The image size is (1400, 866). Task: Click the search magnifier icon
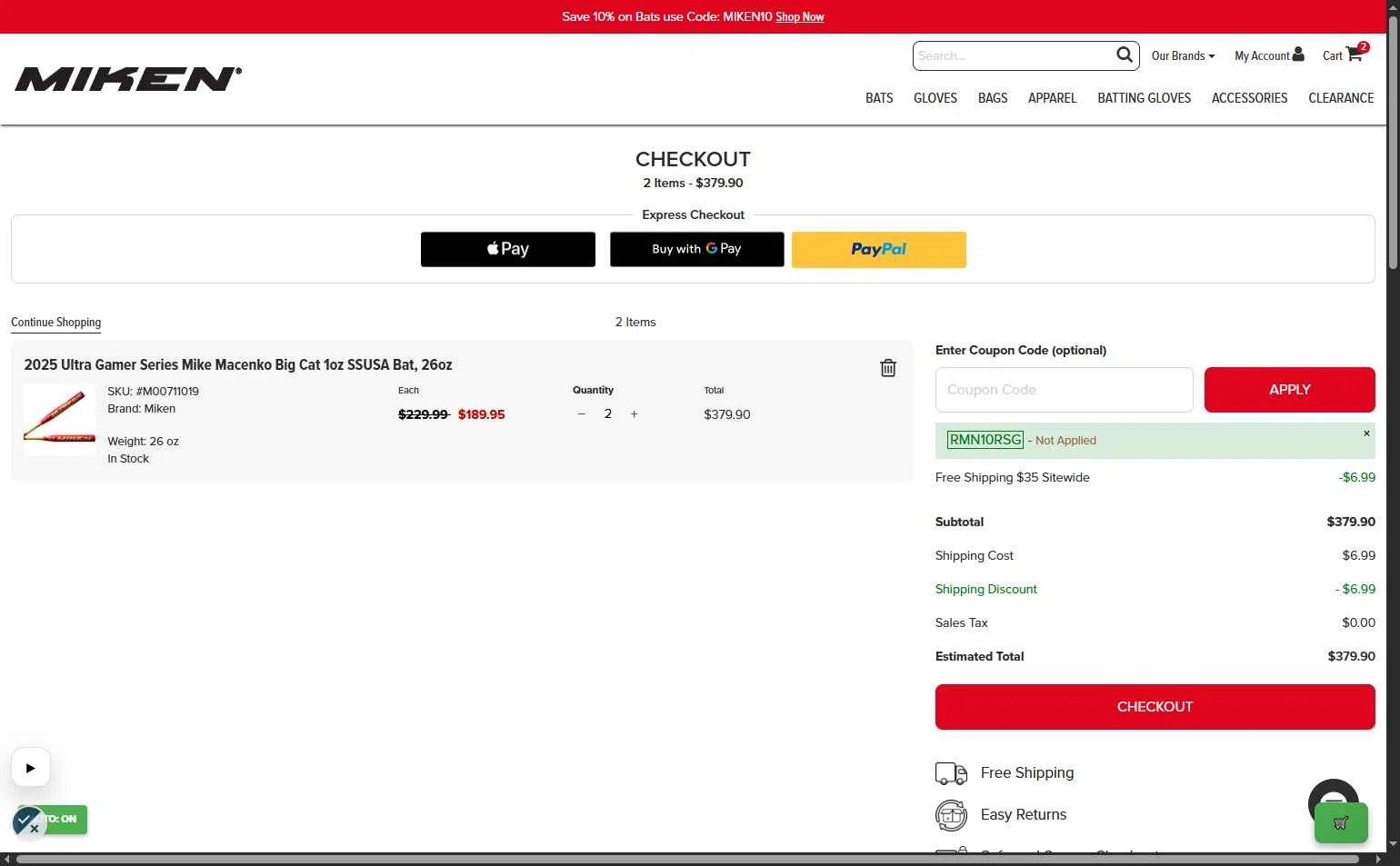click(x=1125, y=55)
